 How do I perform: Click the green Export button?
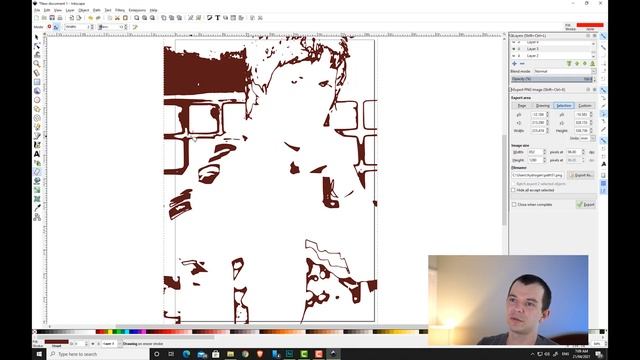click(x=586, y=204)
